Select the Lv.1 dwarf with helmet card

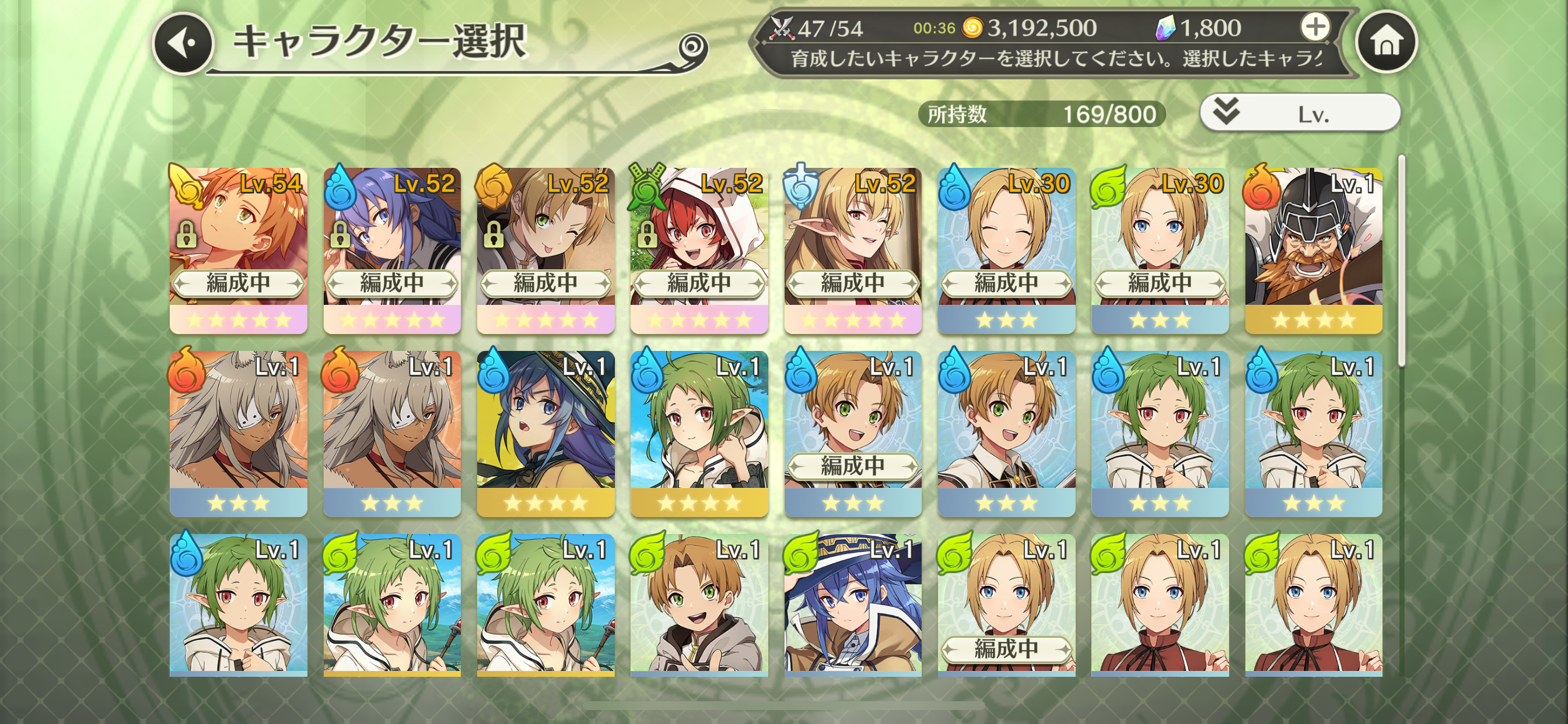[1313, 250]
